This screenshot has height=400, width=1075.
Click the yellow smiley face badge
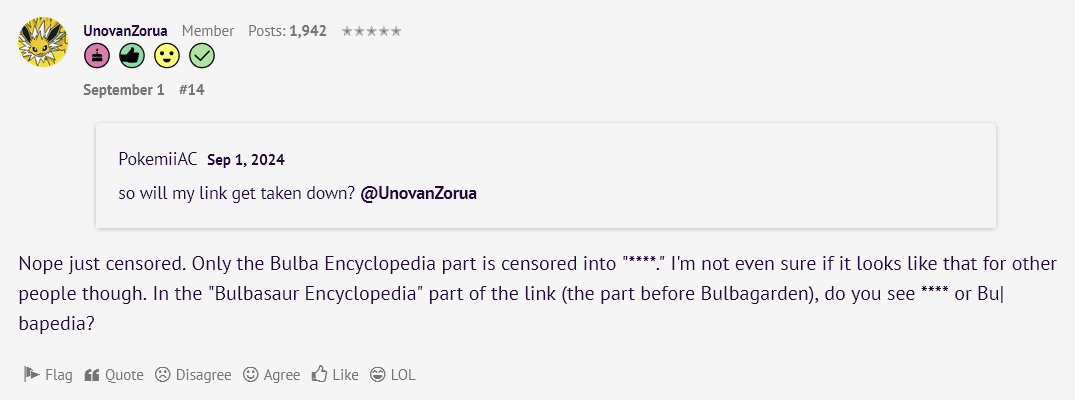(167, 56)
